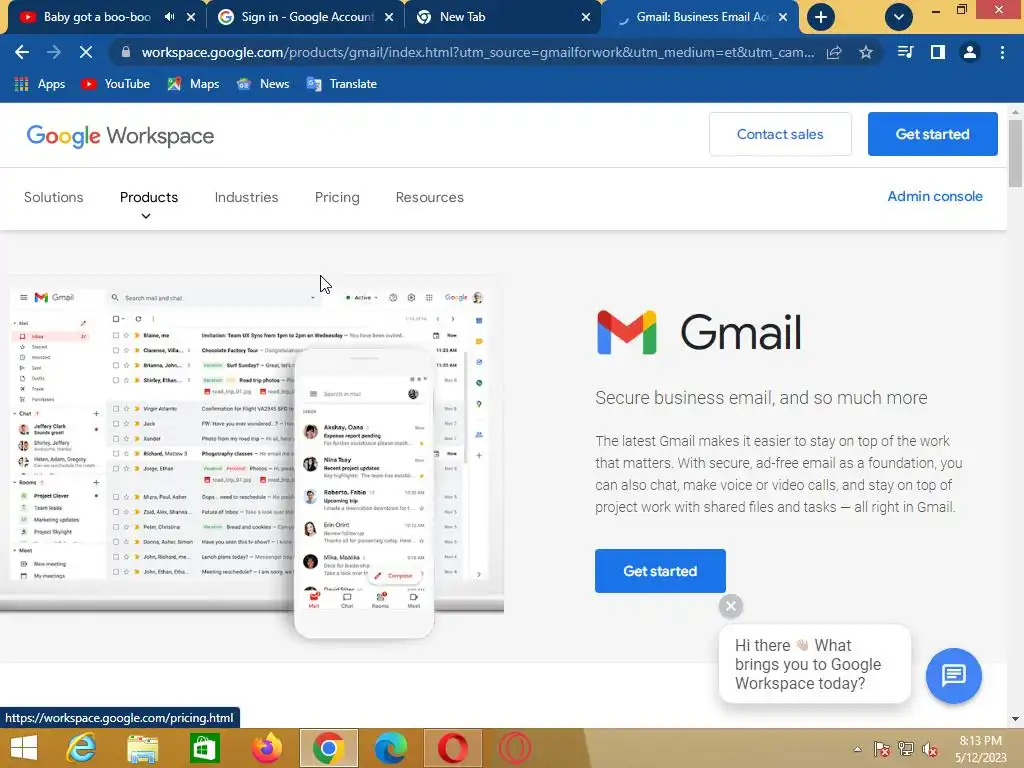Switch to Sign in - Google Account tab
Viewport: 1024px width, 768px height.
[x=306, y=17]
